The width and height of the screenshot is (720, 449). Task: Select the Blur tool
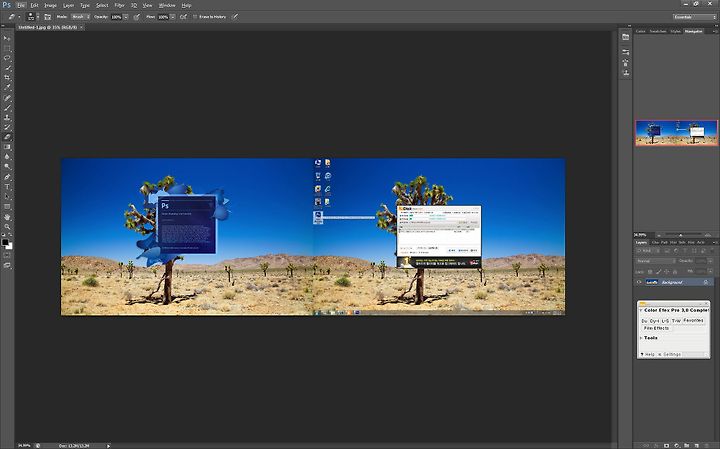(7, 157)
